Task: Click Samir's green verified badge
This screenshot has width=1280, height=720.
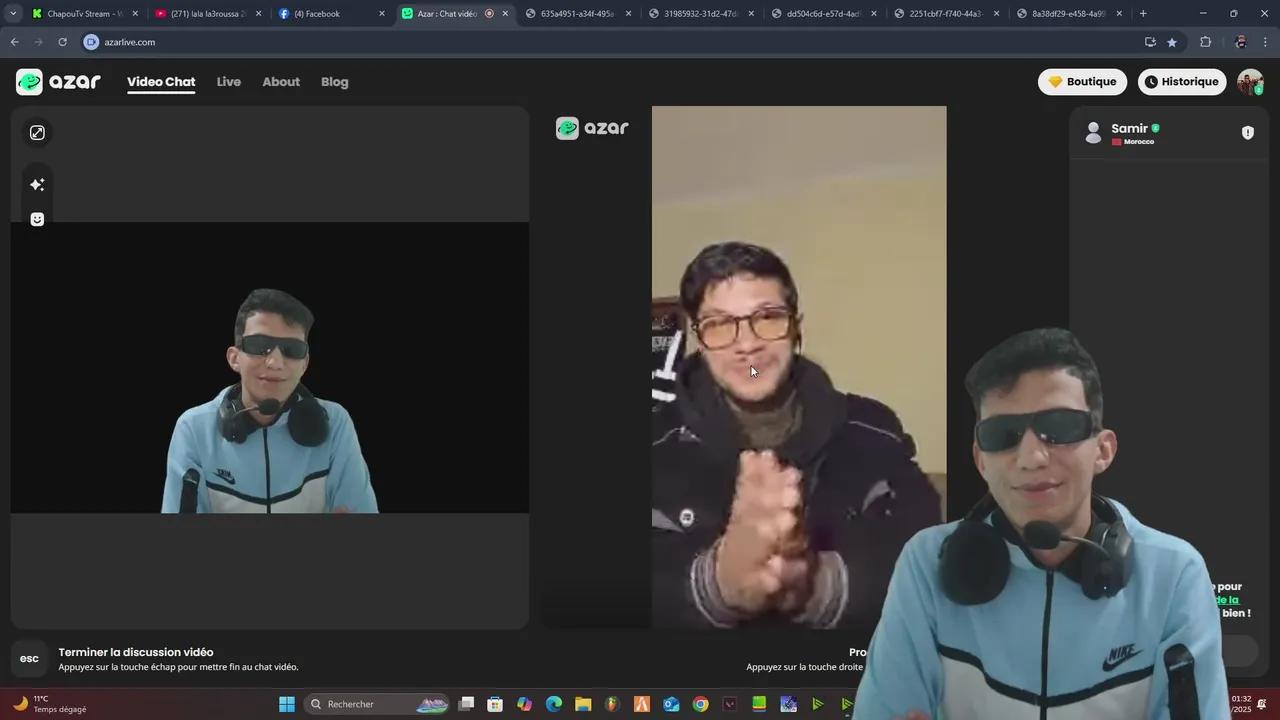Action: click(x=1155, y=128)
